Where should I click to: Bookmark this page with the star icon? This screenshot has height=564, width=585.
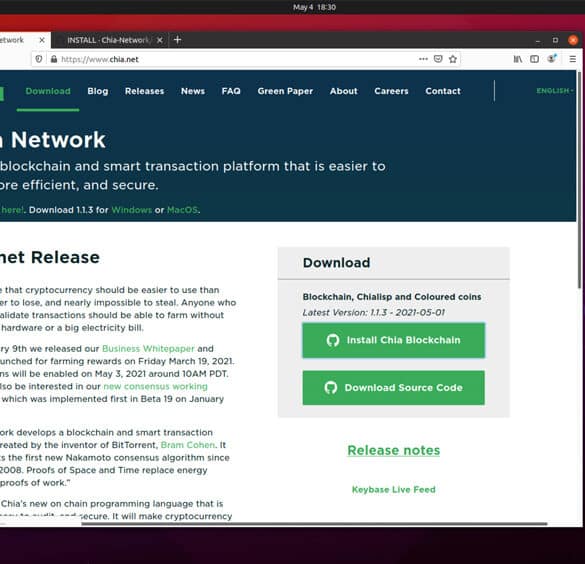click(x=453, y=59)
